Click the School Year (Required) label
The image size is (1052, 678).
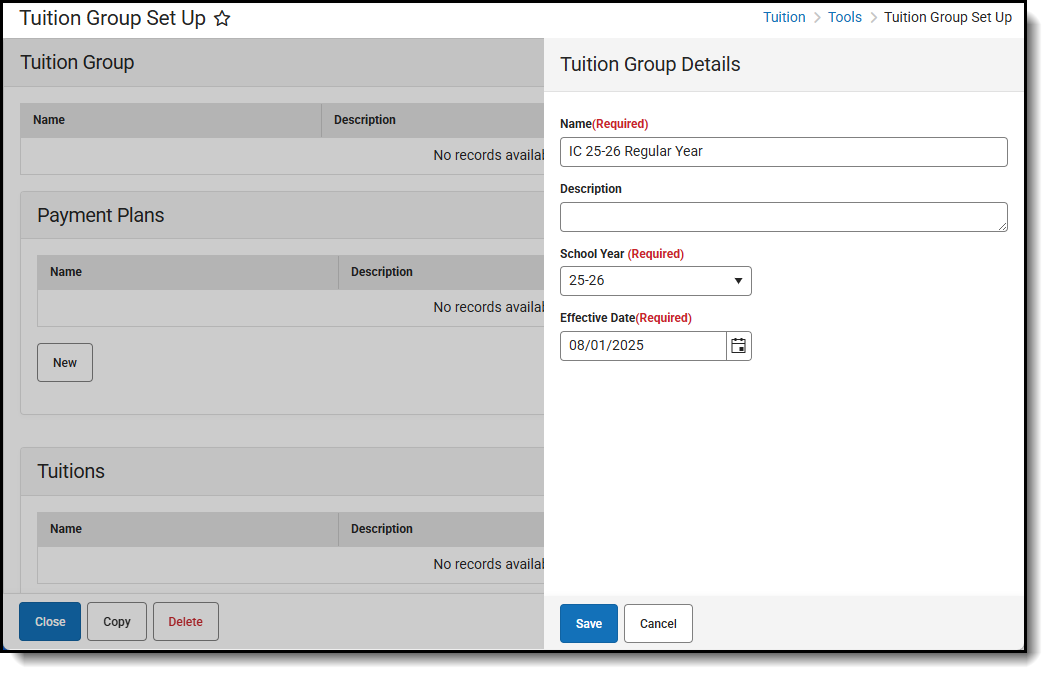(622, 254)
